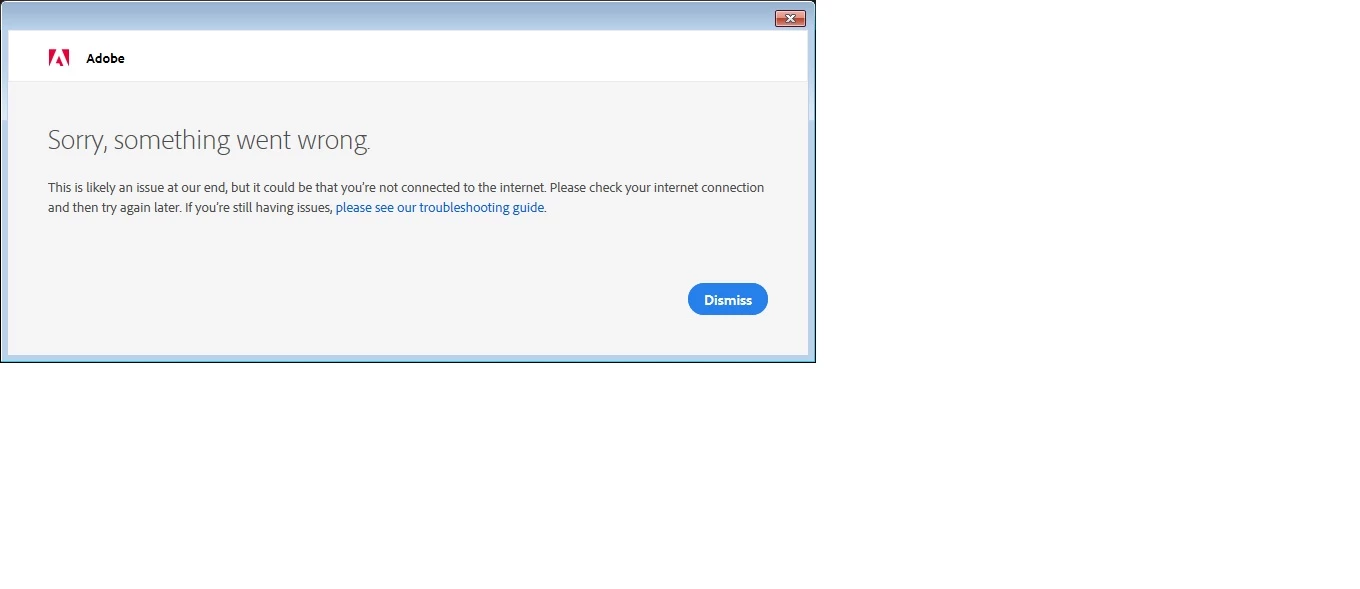The height and width of the screenshot is (589, 1360).
Task: Click the Adobe logo icon
Action: tap(59, 58)
